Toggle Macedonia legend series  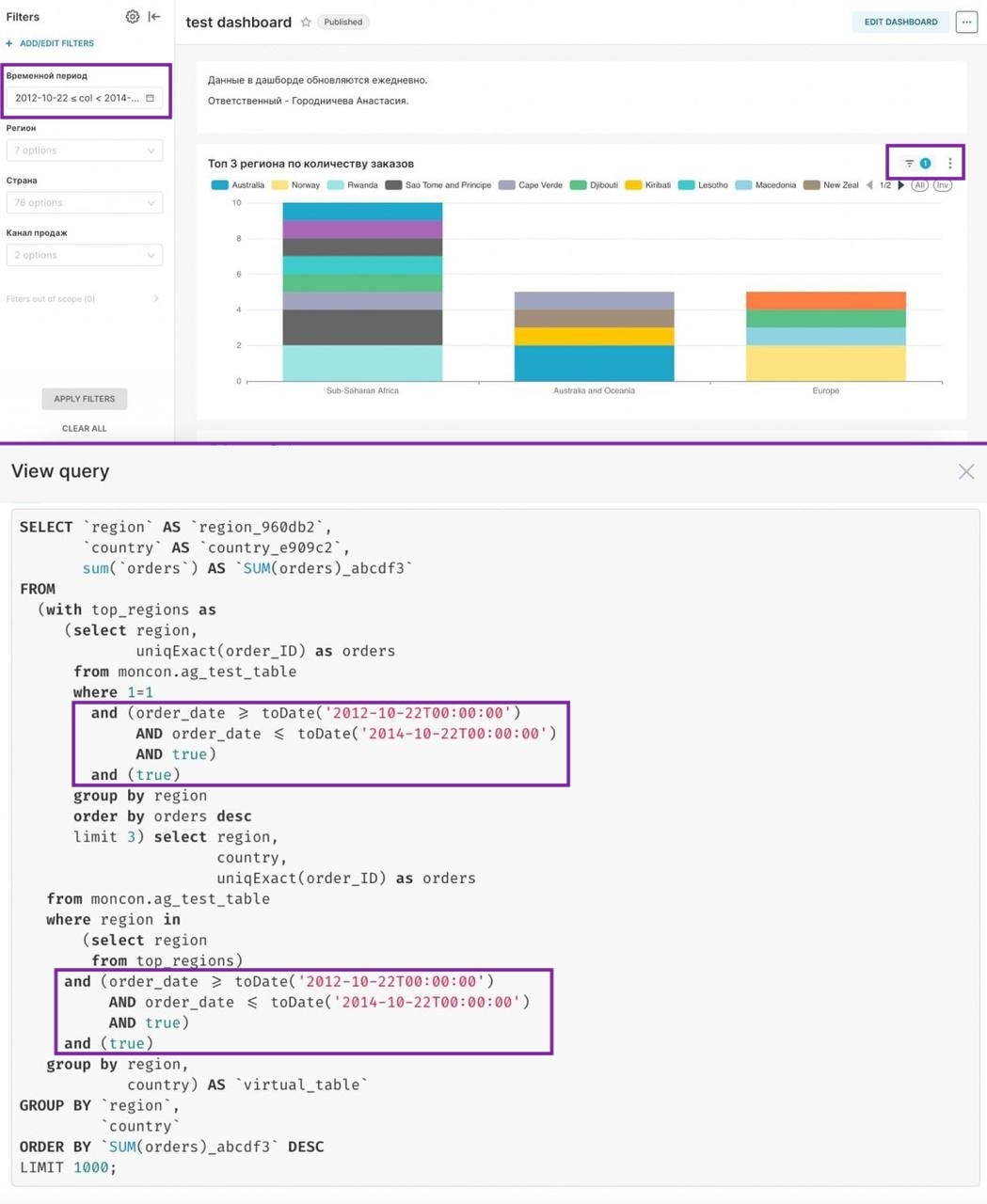pos(766,185)
